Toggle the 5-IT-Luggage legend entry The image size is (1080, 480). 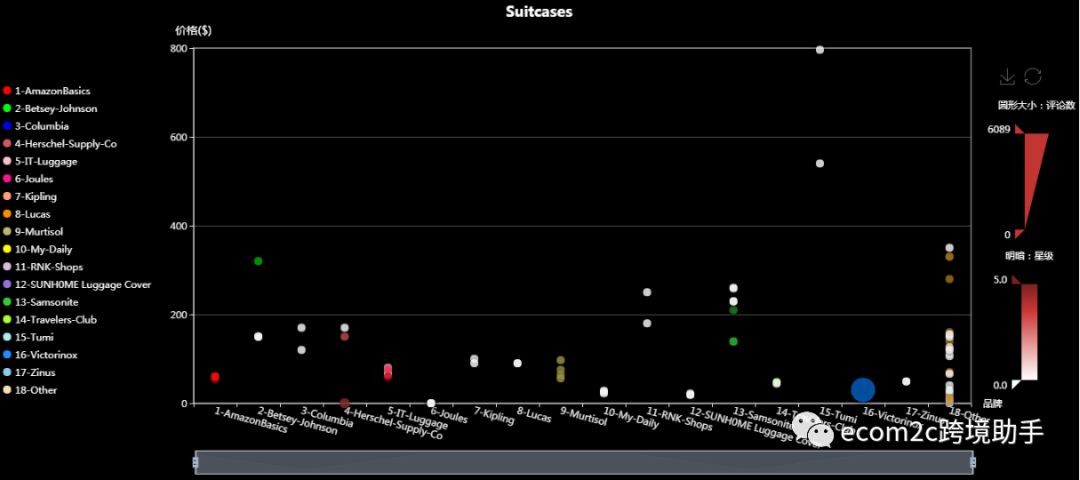point(40,161)
